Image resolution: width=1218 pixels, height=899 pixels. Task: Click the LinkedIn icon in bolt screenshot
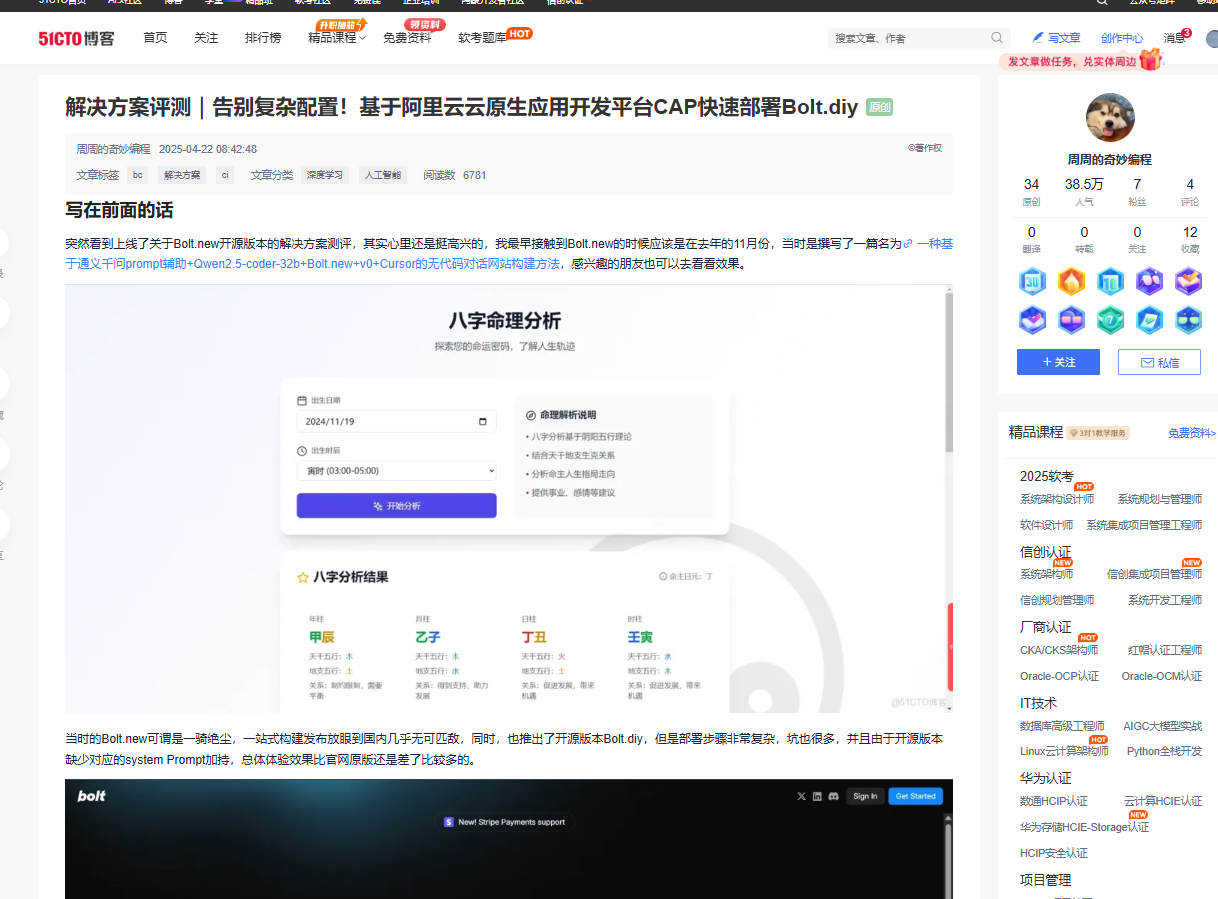(x=817, y=796)
